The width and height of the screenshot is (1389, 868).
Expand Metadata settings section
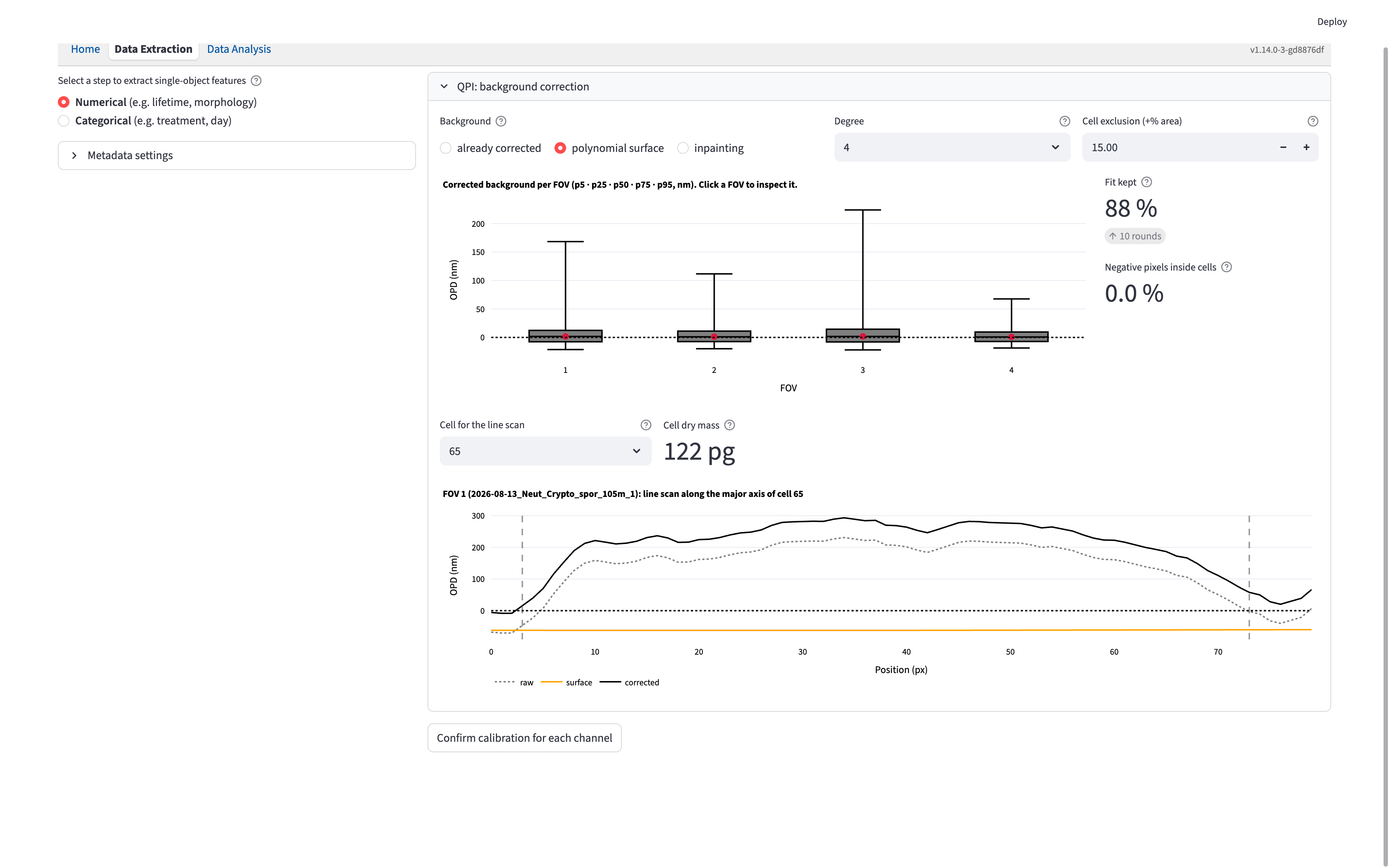click(237, 156)
